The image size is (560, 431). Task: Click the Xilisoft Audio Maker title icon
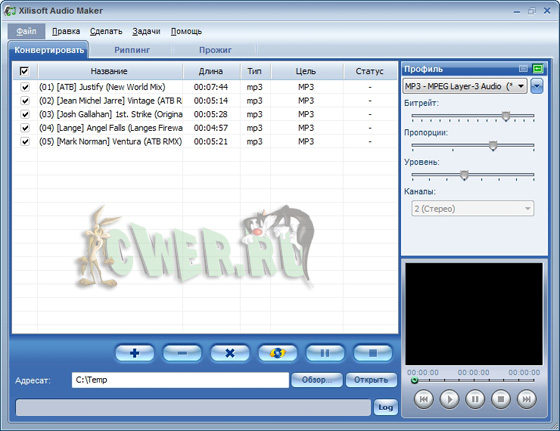(x=10, y=11)
